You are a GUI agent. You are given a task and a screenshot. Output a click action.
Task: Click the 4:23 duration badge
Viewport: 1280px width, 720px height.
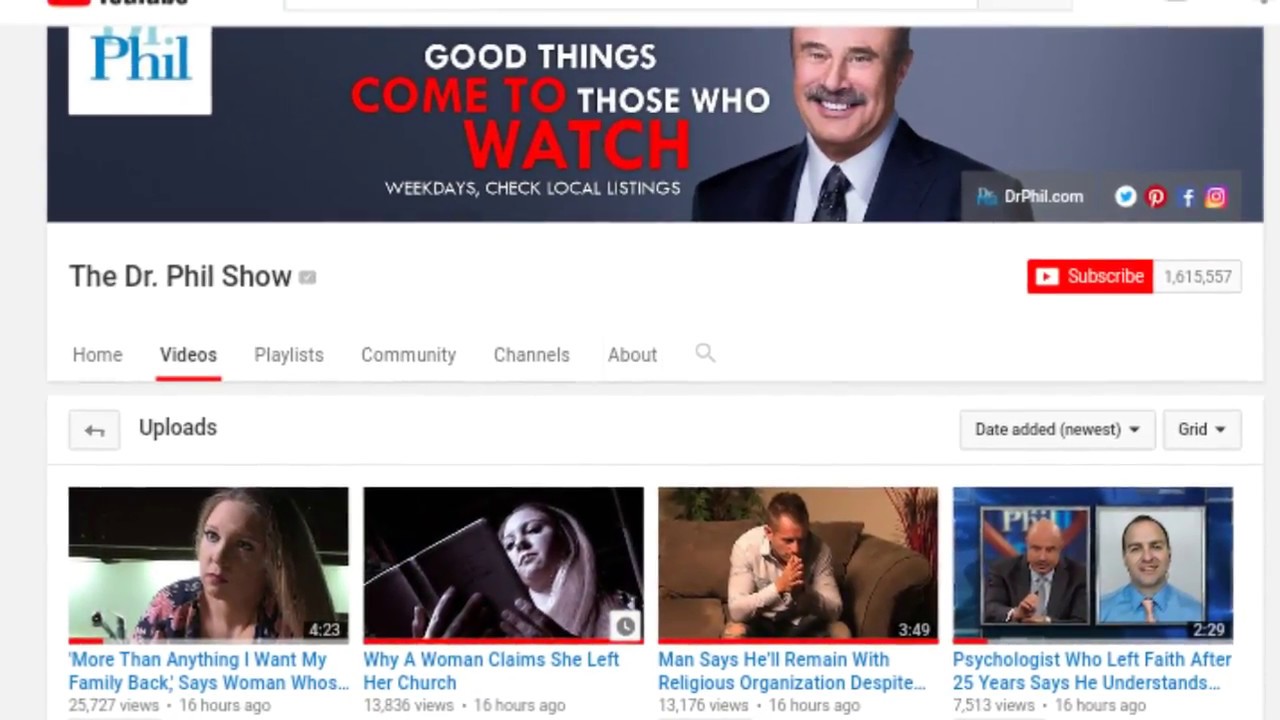pyautogui.click(x=325, y=629)
